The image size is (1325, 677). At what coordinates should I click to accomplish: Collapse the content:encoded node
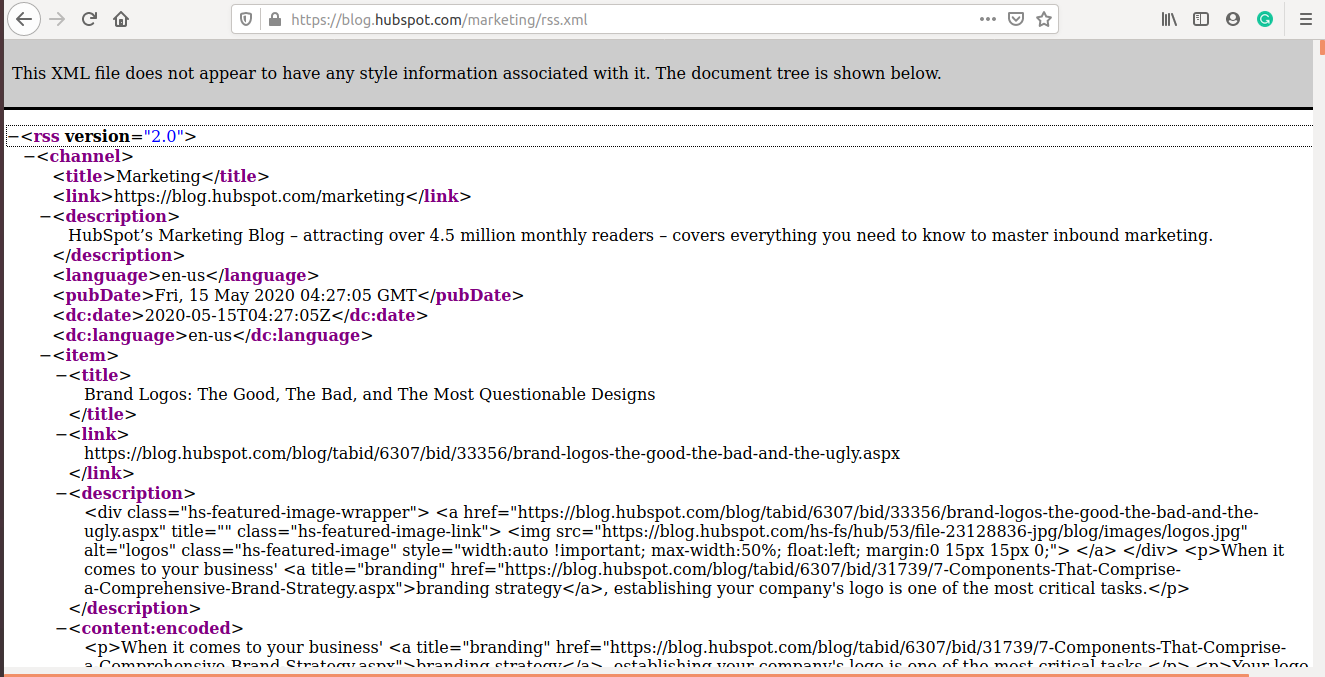point(61,628)
